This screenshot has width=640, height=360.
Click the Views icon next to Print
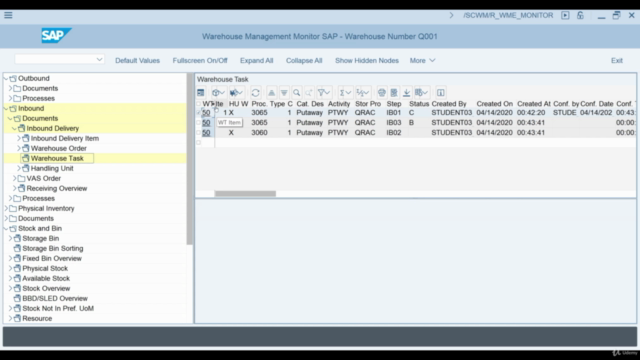tap(394, 93)
